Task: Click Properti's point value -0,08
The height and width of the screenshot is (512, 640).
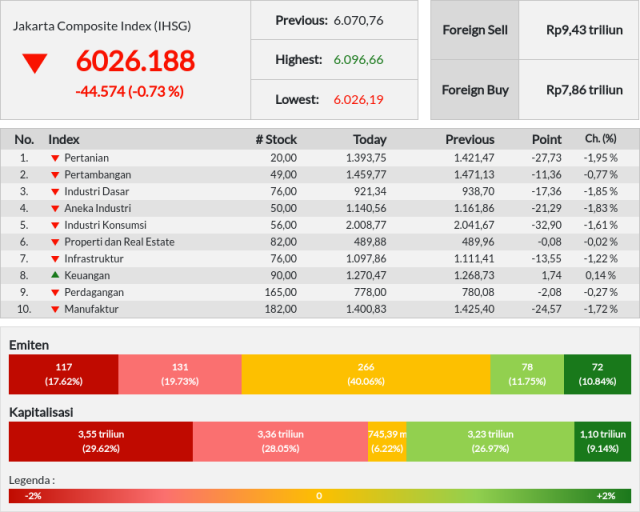Action: (549, 242)
